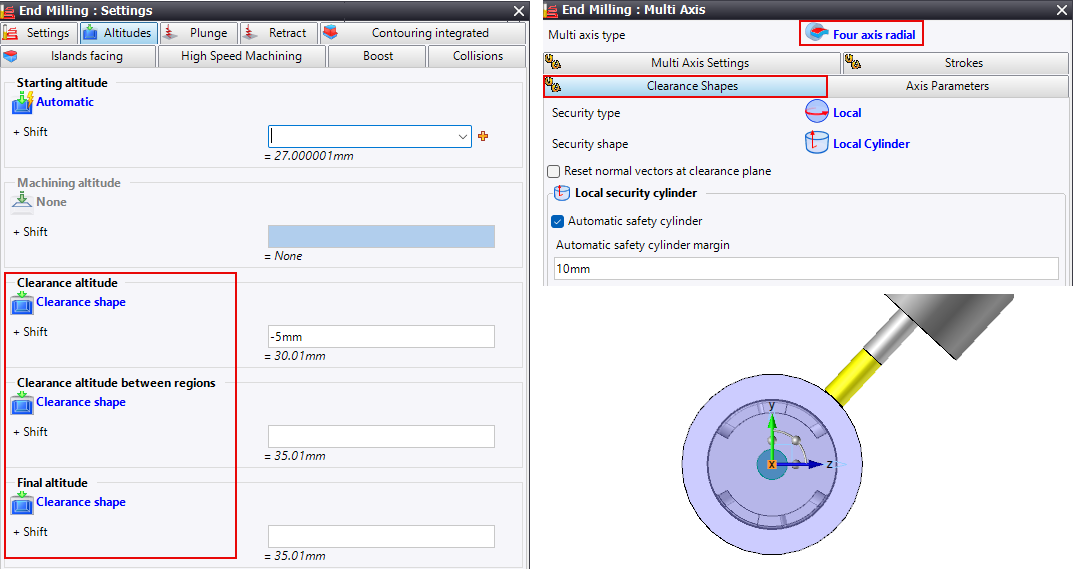Click the Clearance altitude Clearance shape icon
Image resolution: width=1073 pixels, height=569 pixels.
coord(23,303)
